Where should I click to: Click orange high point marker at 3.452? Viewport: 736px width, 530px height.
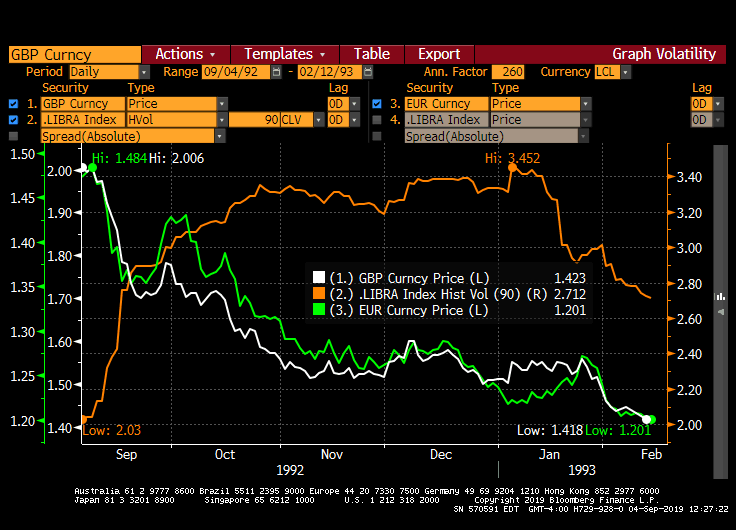pyautogui.click(x=512, y=167)
